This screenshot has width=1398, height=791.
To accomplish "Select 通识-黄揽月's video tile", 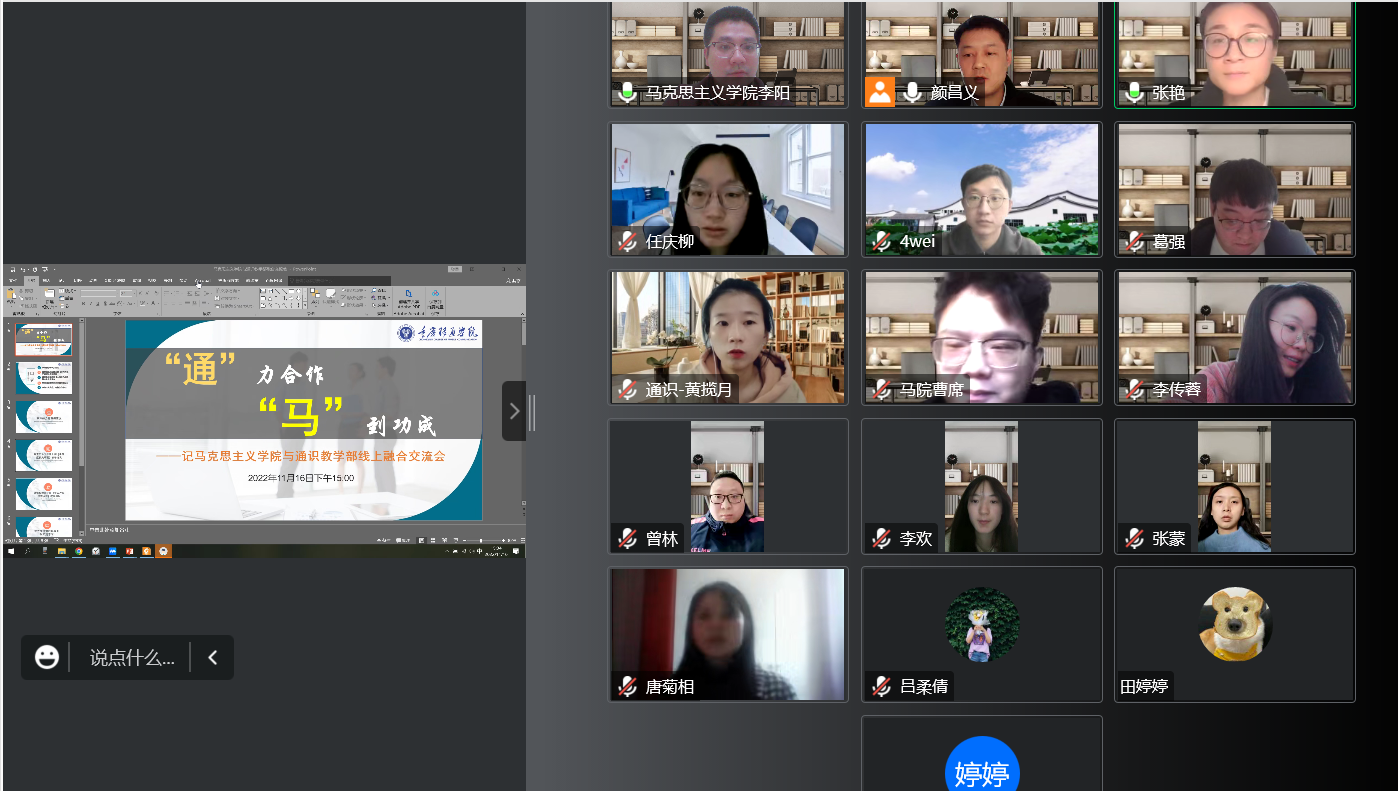I will 728,337.
